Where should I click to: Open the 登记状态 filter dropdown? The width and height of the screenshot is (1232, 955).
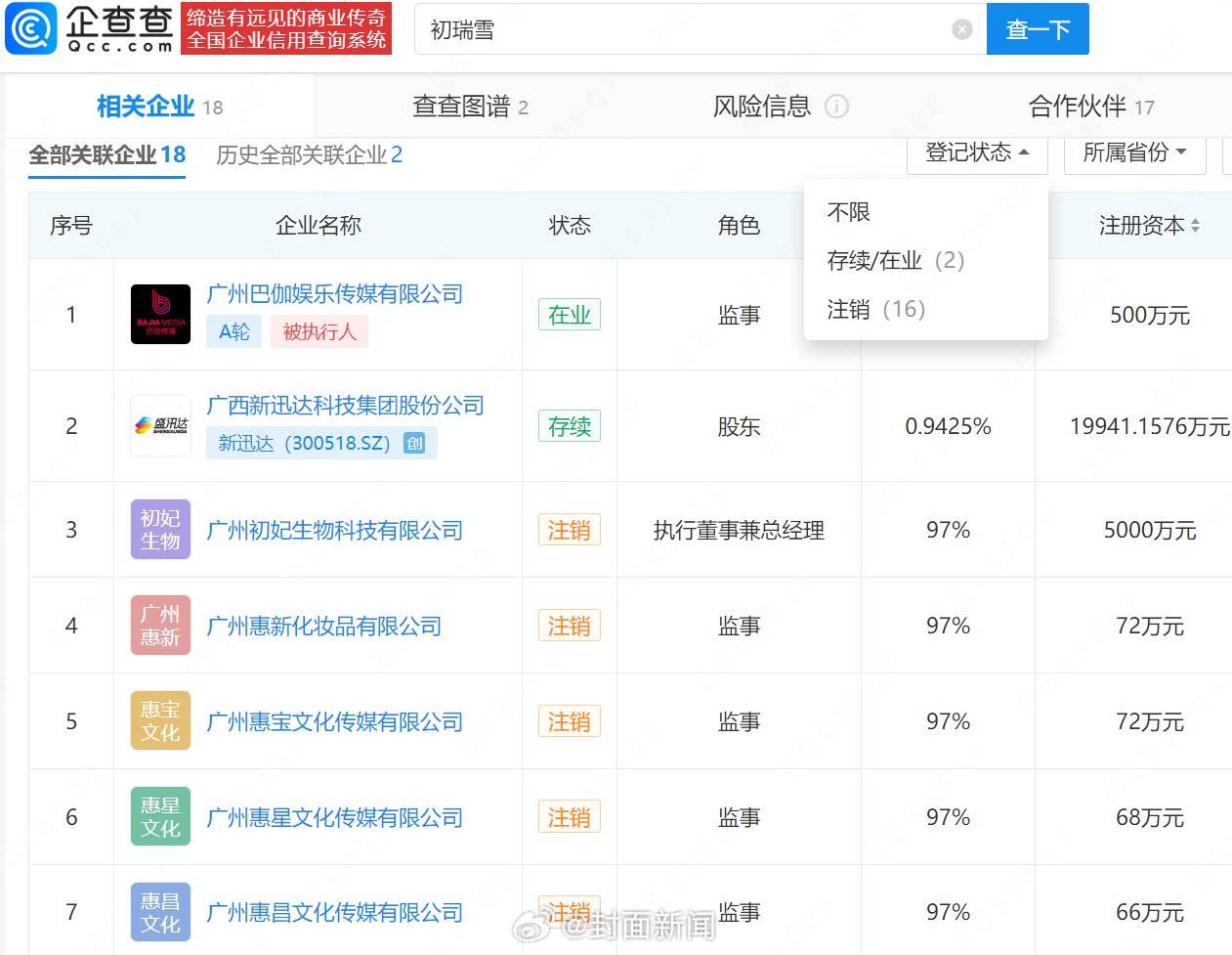click(x=976, y=153)
